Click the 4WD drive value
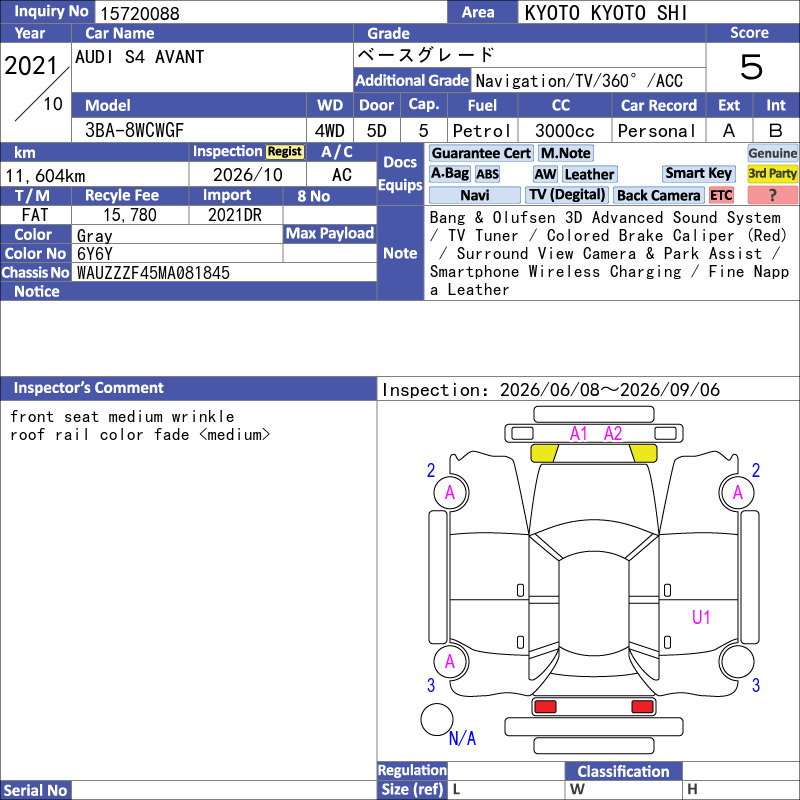The image size is (800, 800). tap(330, 131)
